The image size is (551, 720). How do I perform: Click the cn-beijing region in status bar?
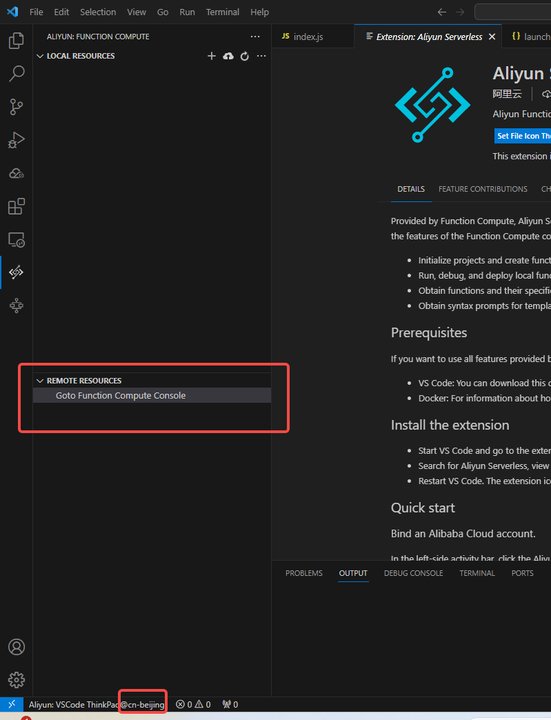pyautogui.click(x=142, y=704)
